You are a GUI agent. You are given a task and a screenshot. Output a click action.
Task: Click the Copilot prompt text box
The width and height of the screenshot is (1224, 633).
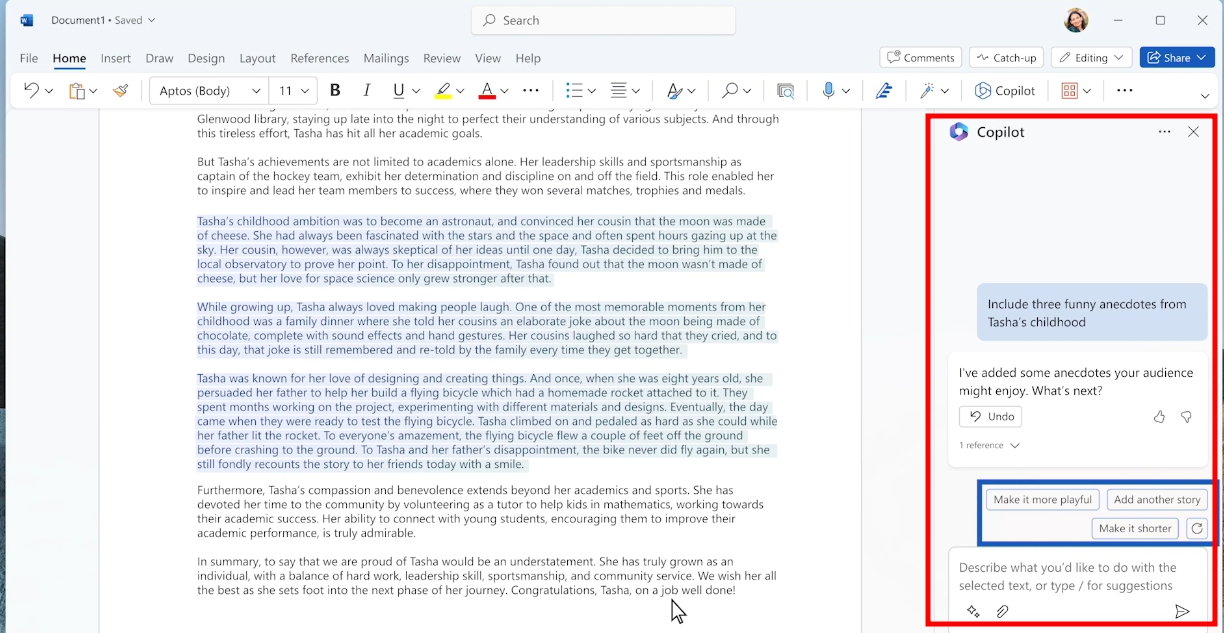[1076, 577]
